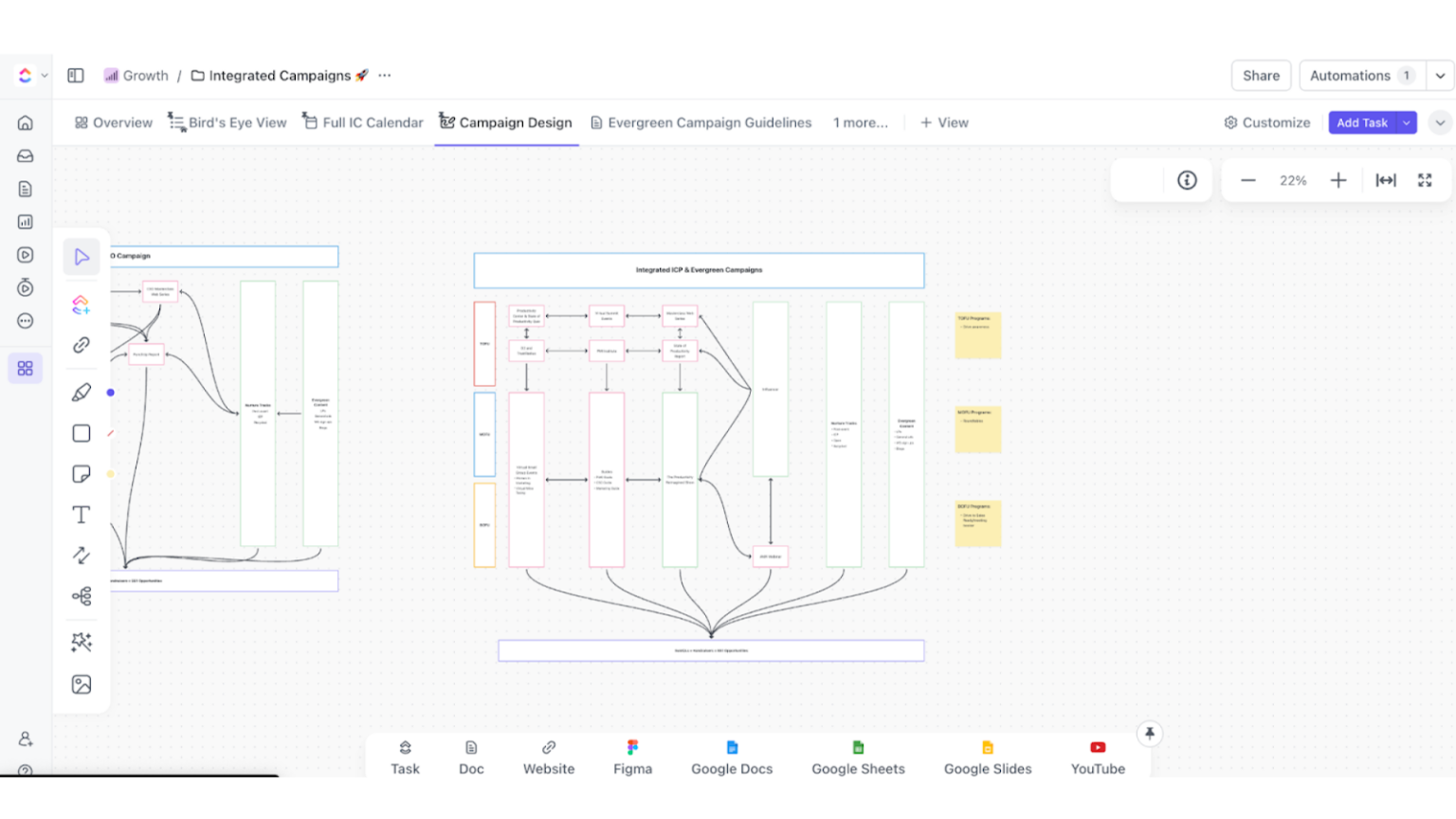1456x819 pixels.
Task: Select the text tool
Action: 82,514
